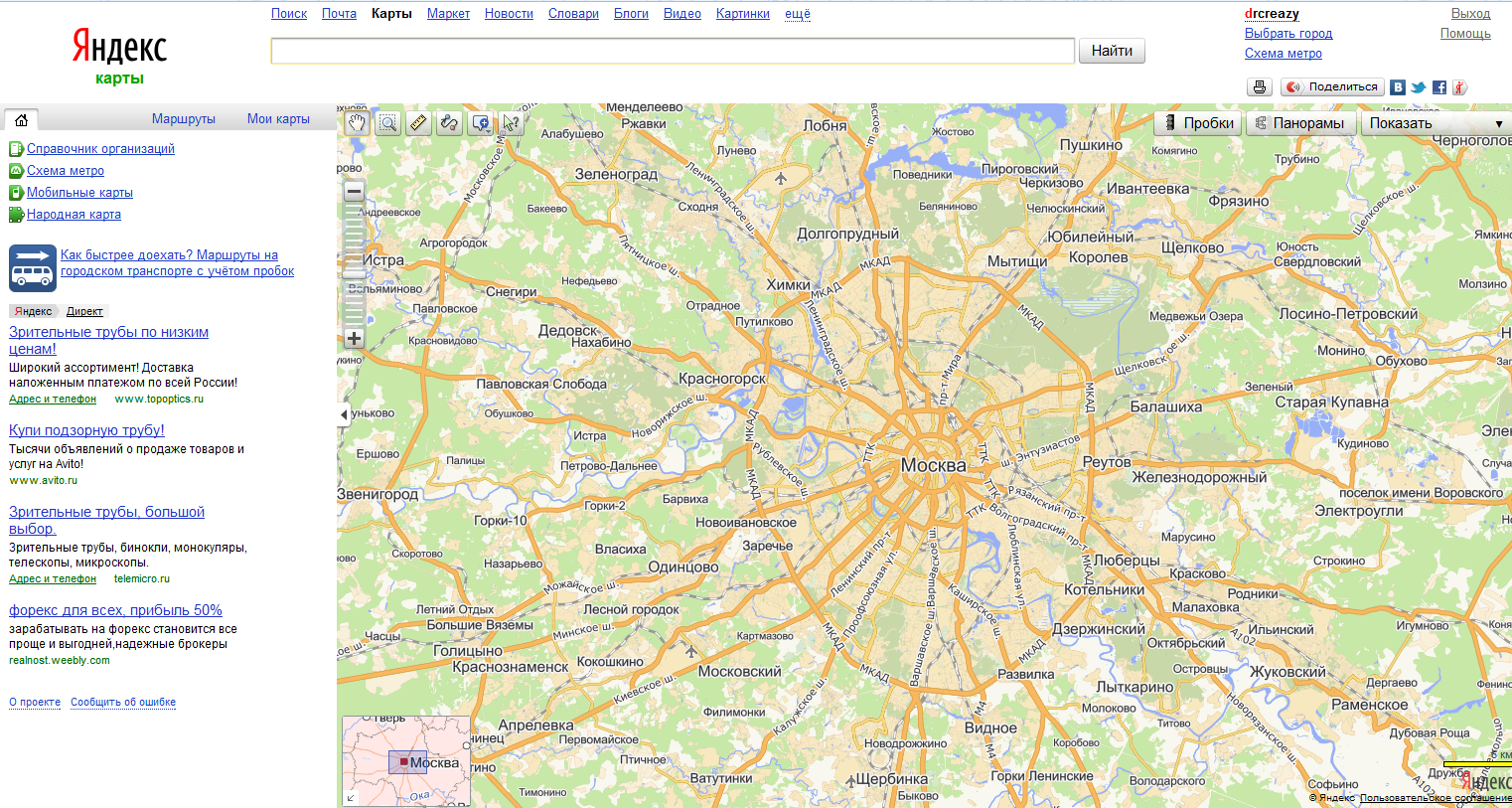Screen dimensions: 1512x808
Task: Select the magnifier zoom-area tool
Action: (387, 123)
